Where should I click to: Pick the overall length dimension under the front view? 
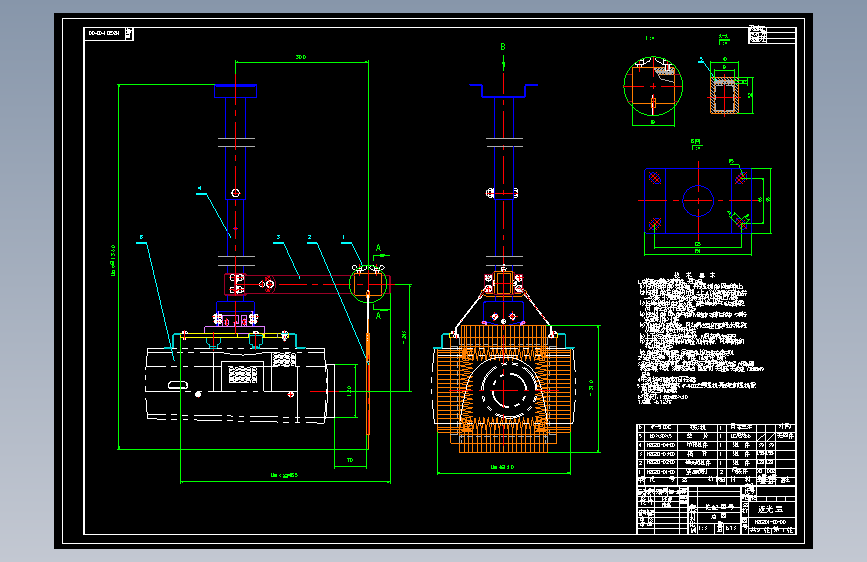tap(284, 476)
